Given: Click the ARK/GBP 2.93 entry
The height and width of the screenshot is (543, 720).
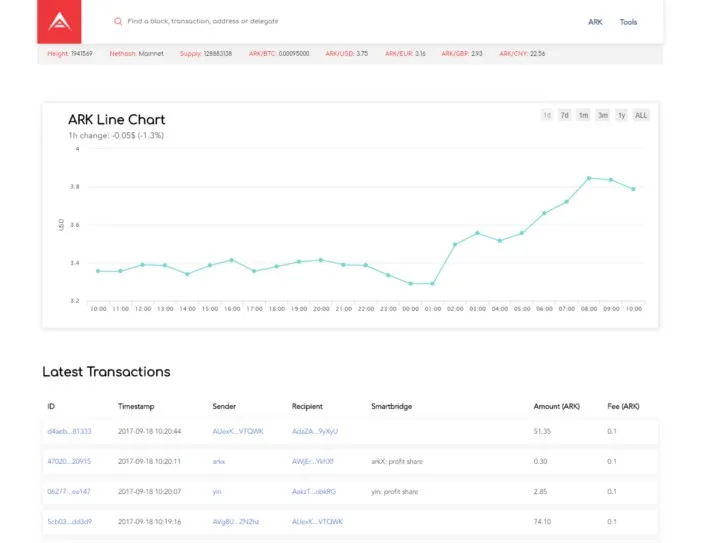Looking at the screenshot, I should (x=462, y=54).
